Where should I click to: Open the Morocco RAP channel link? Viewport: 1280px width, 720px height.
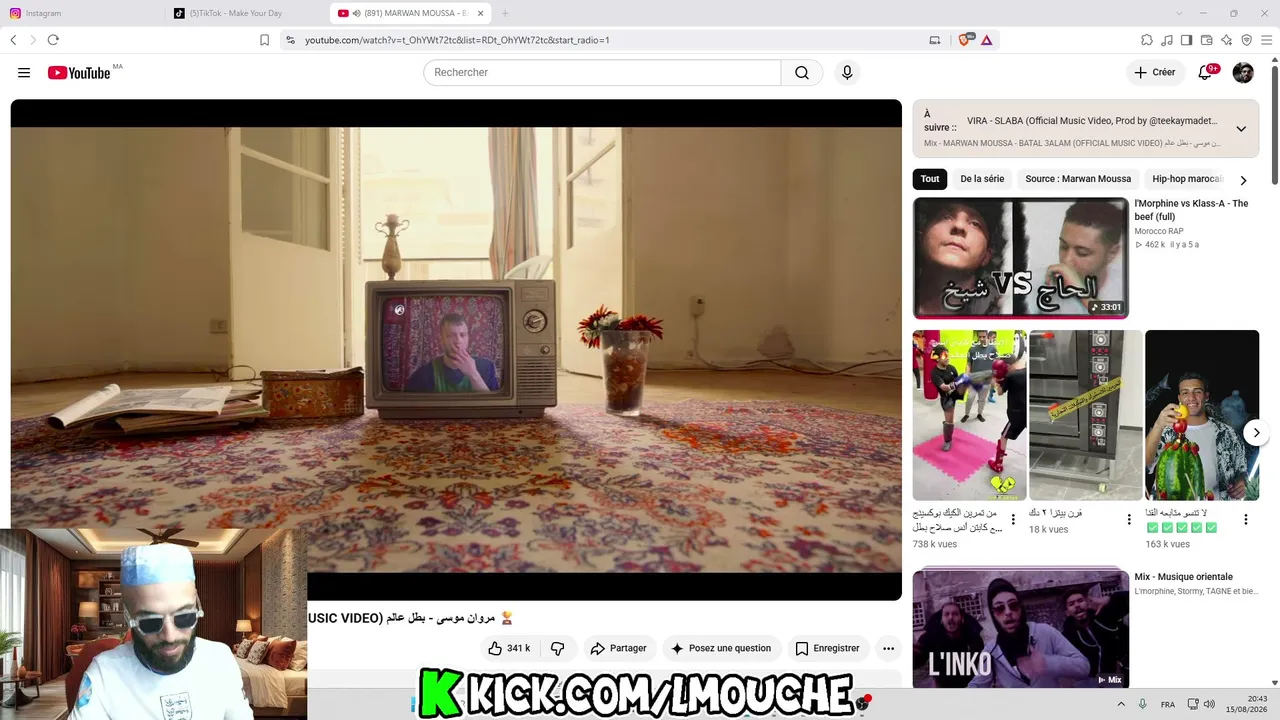pyautogui.click(x=1159, y=231)
